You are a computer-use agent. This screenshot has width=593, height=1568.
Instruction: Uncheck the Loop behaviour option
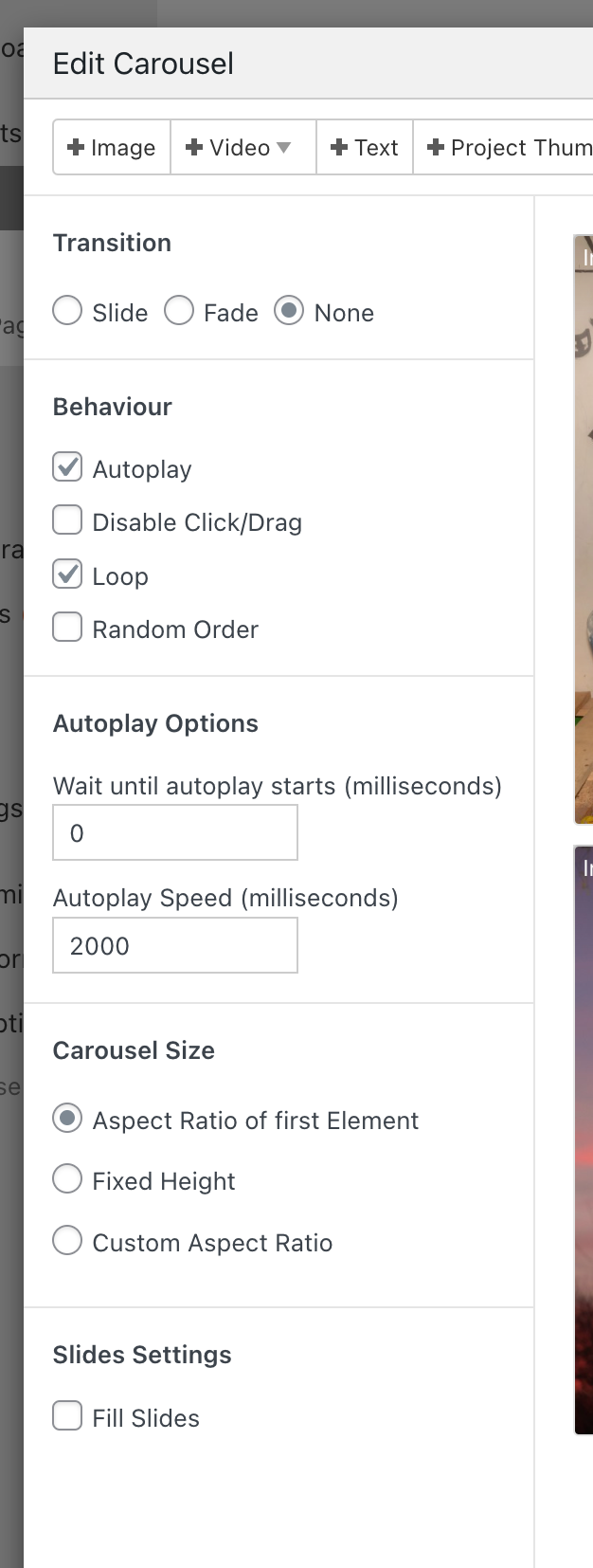pos(67,574)
